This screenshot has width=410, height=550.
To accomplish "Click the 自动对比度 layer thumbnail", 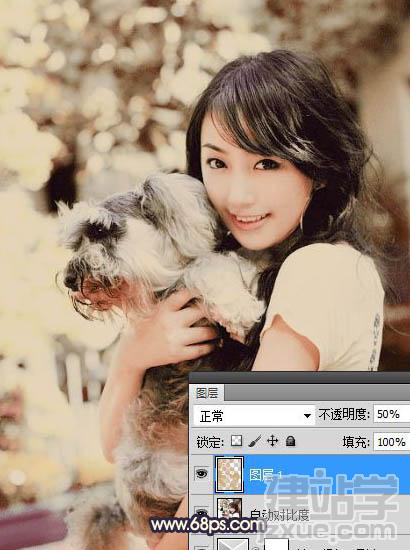I will pos(229,509).
